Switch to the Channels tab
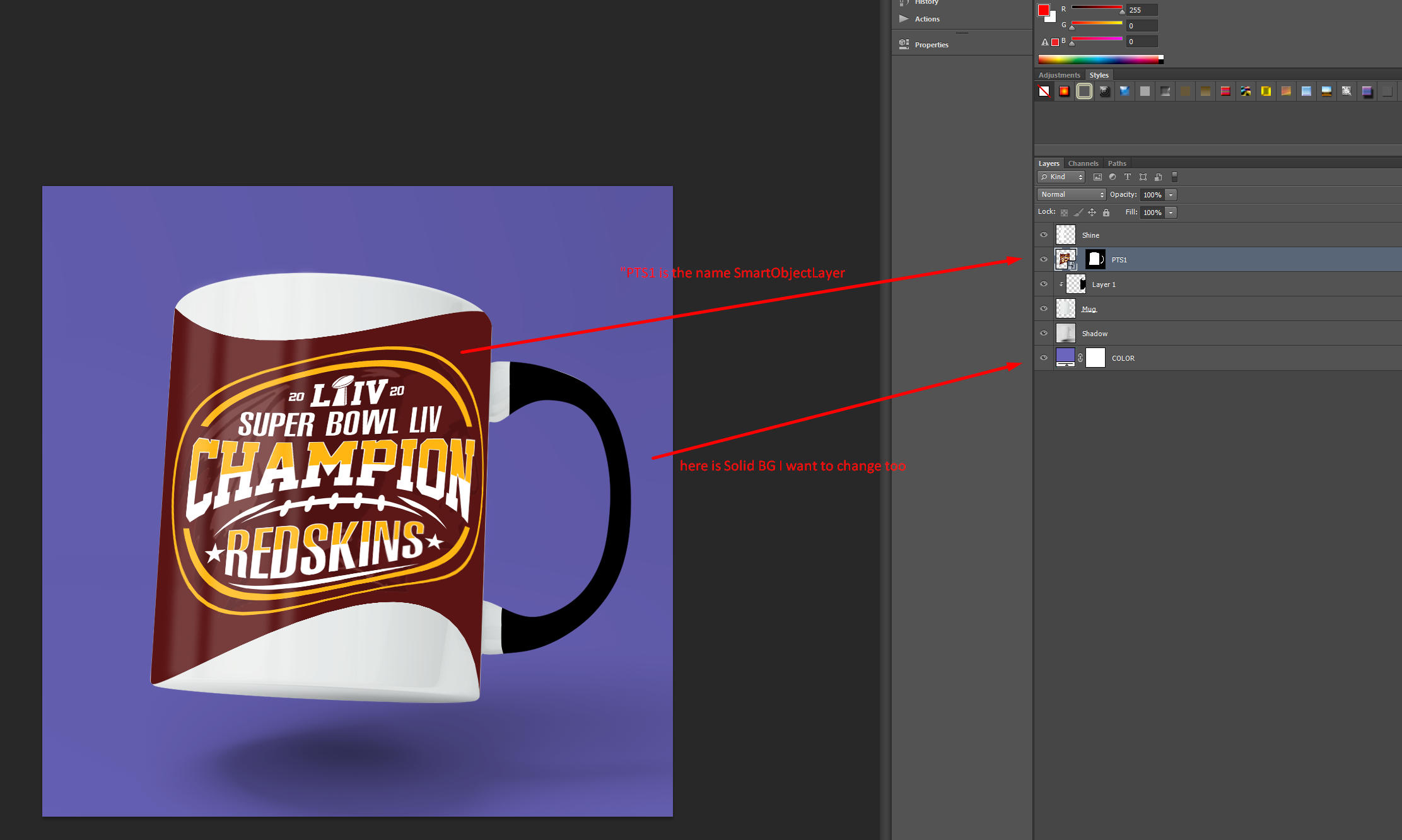This screenshot has width=1402, height=840. click(x=1084, y=163)
